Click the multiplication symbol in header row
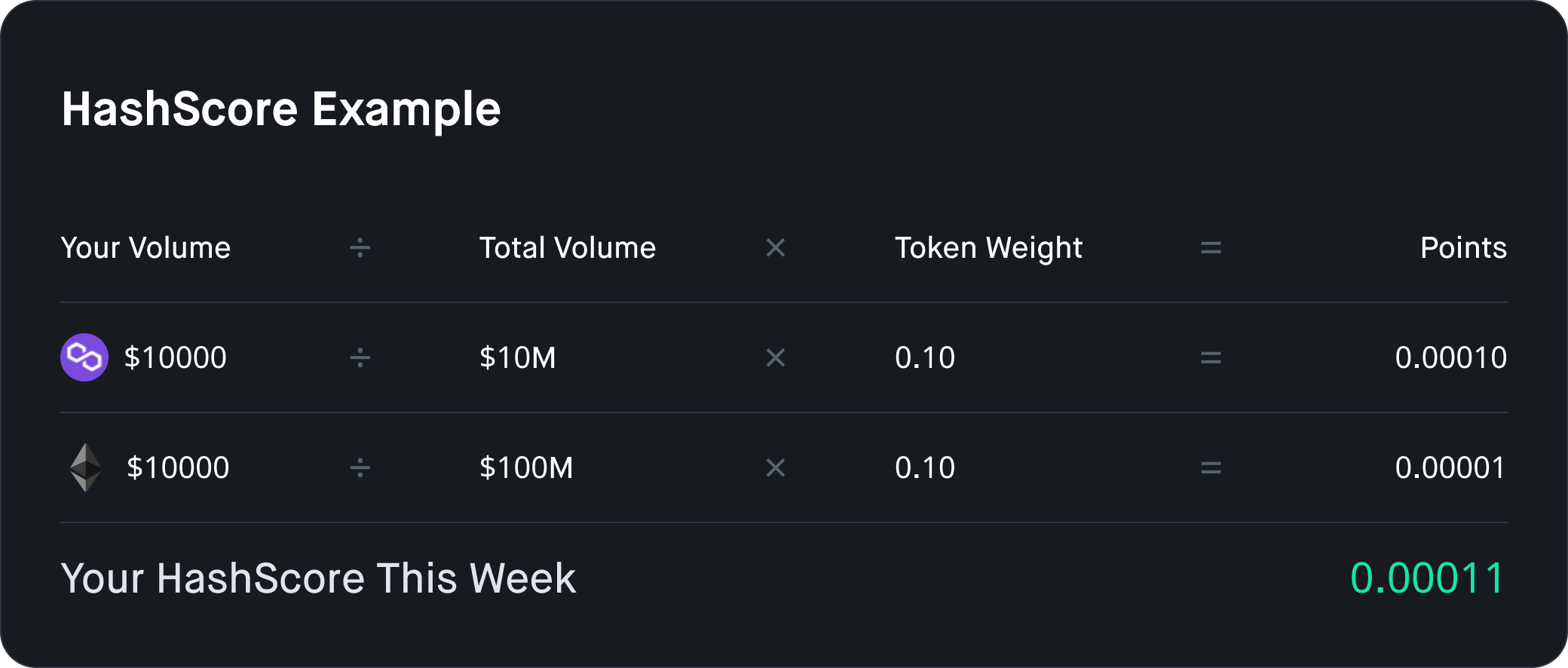This screenshot has width=1568, height=668. pyautogui.click(x=776, y=248)
